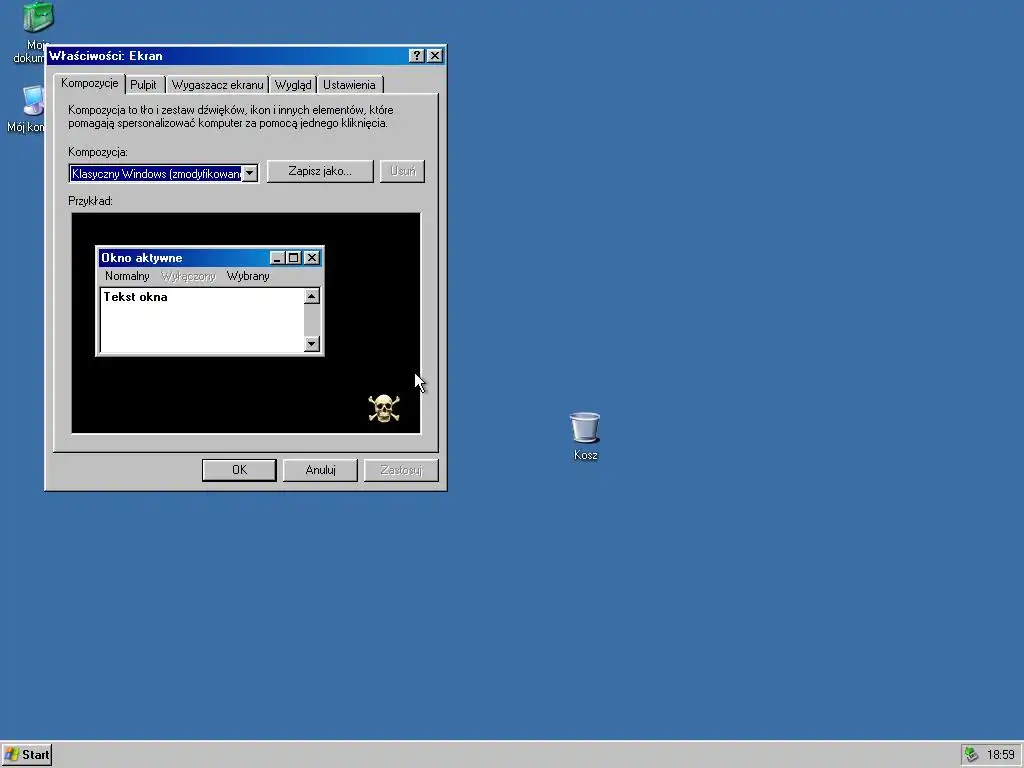
Task: Click the Anuluj button
Action: [x=320, y=470]
